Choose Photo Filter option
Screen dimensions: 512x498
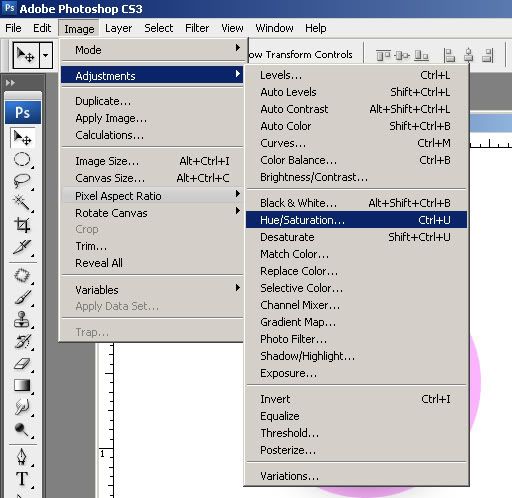pos(356,339)
